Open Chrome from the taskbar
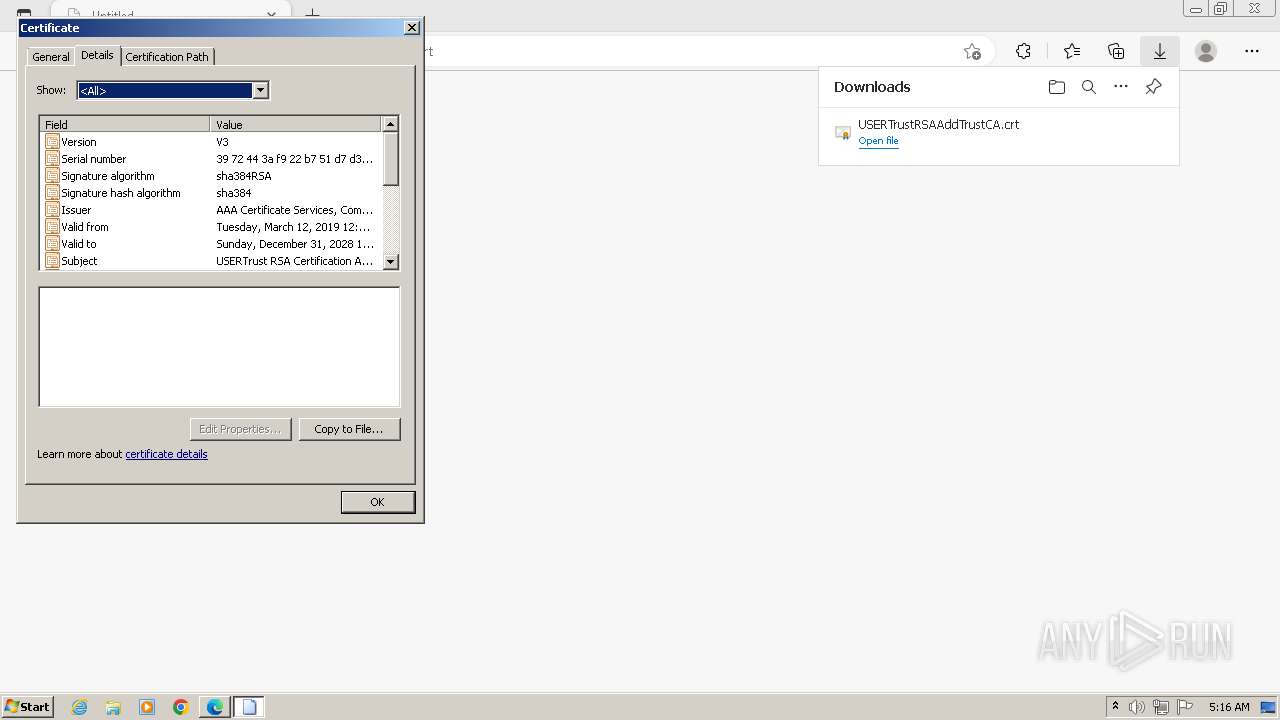This screenshot has height=720, width=1280. point(181,707)
